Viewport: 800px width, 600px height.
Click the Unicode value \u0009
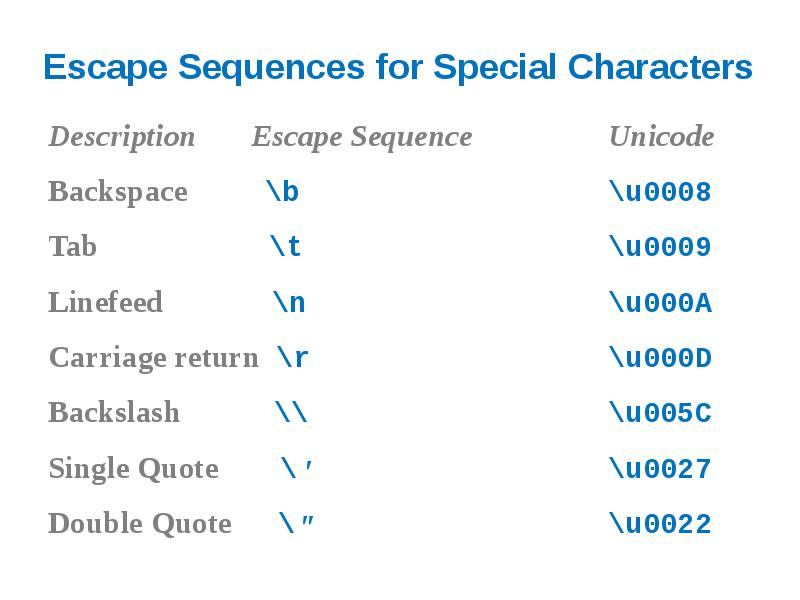pos(660,247)
